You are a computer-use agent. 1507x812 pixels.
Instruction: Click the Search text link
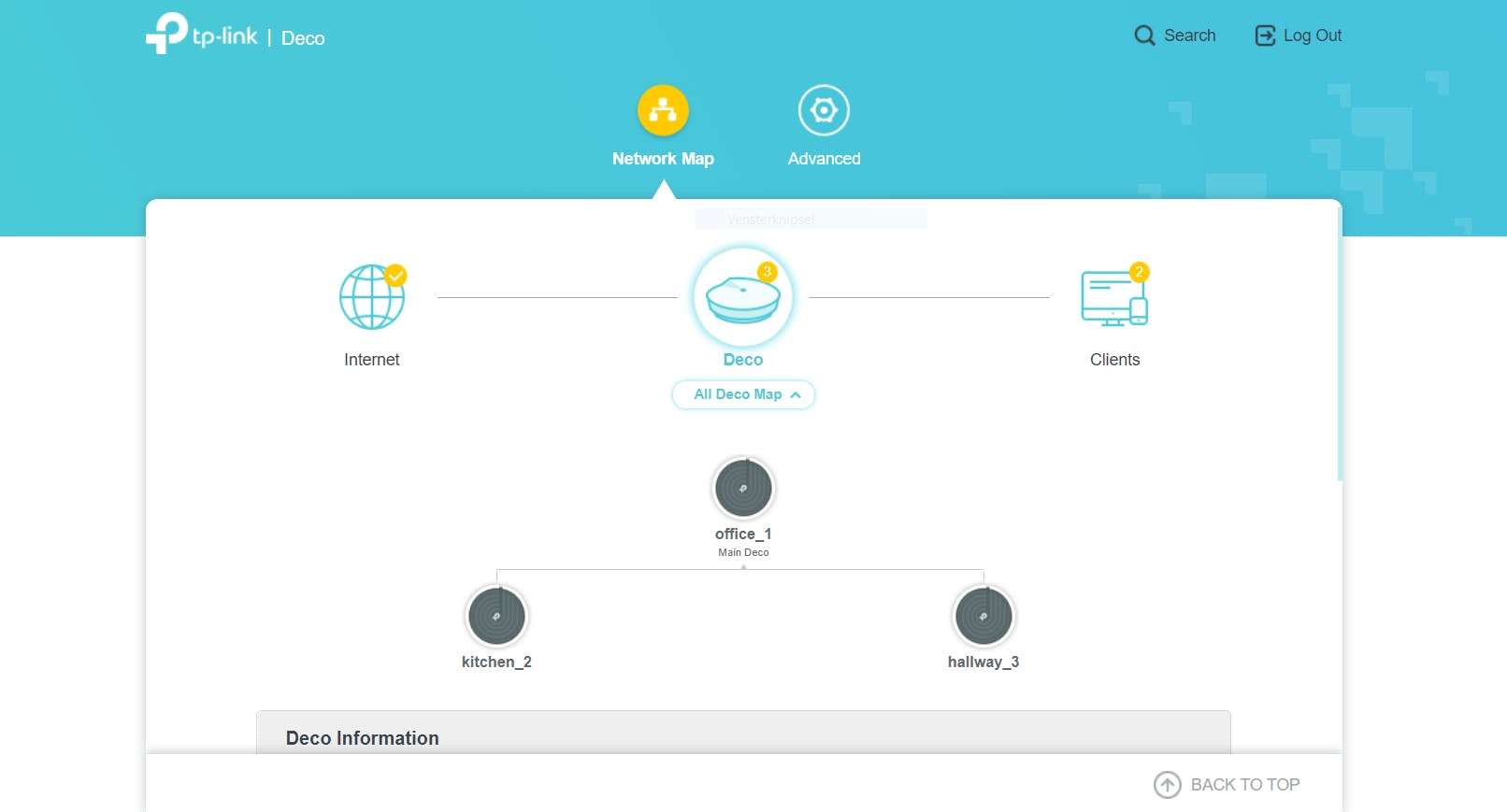click(1189, 36)
